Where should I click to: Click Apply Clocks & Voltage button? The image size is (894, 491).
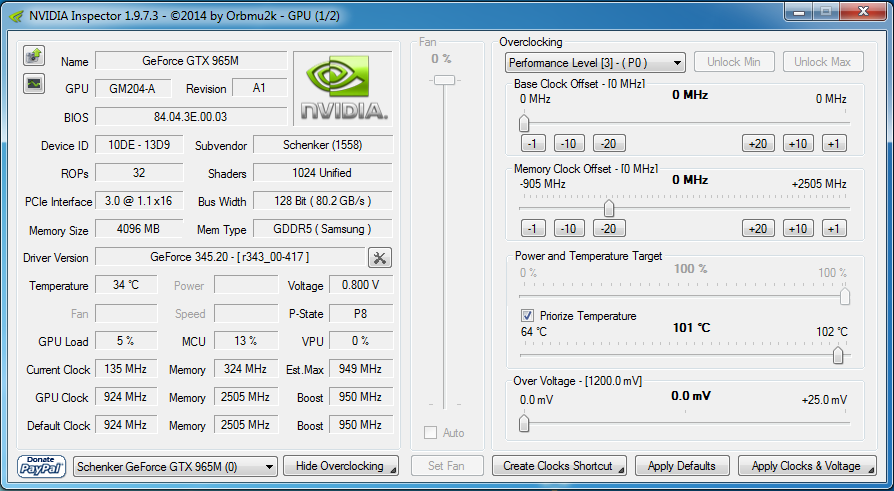point(807,466)
